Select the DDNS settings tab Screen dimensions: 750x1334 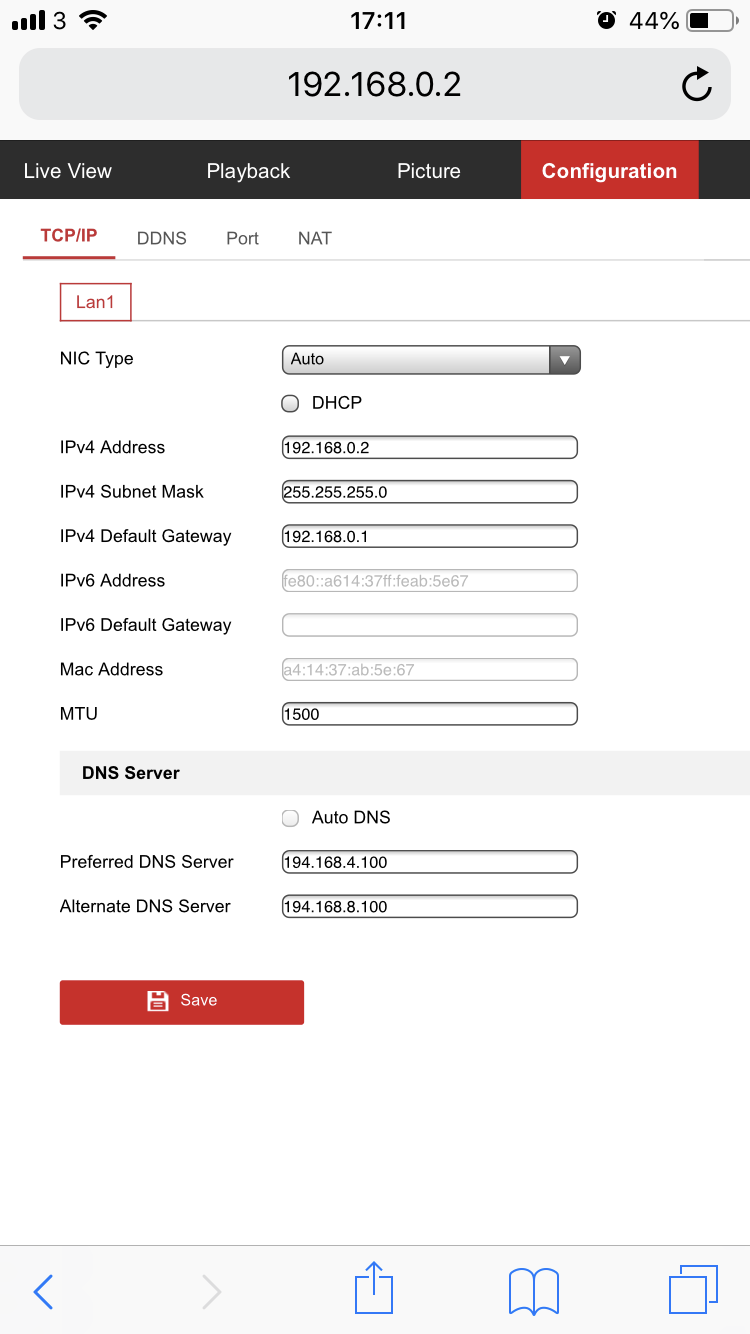click(162, 238)
